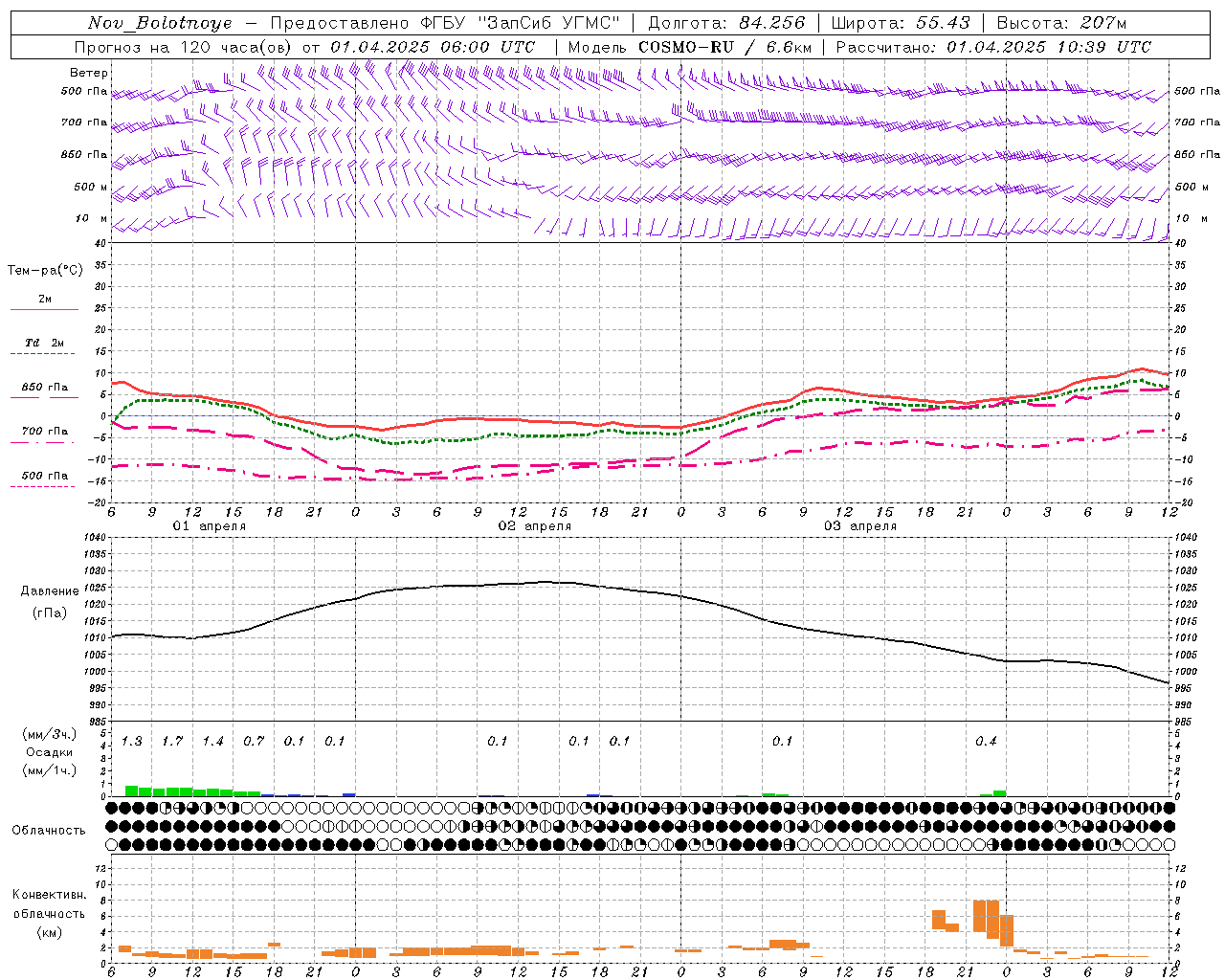Click the 850 гПа temperature legend label

coord(44,388)
